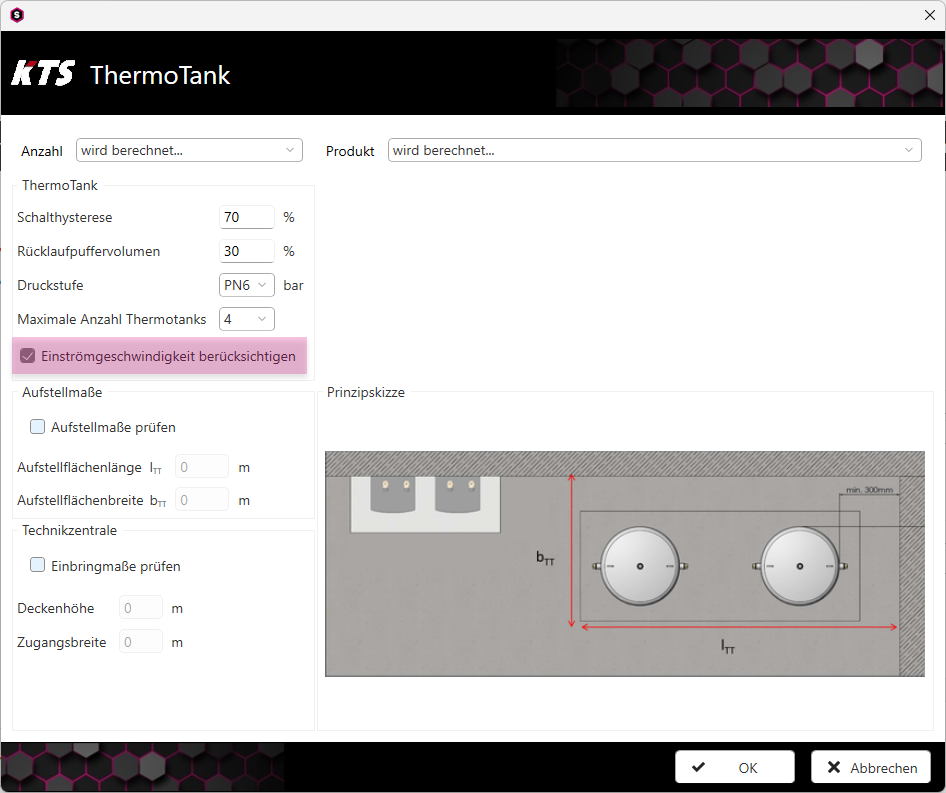Screen dimensions: 946x793
Task: Click the Druckstufe label
Action: [x=50, y=285]
